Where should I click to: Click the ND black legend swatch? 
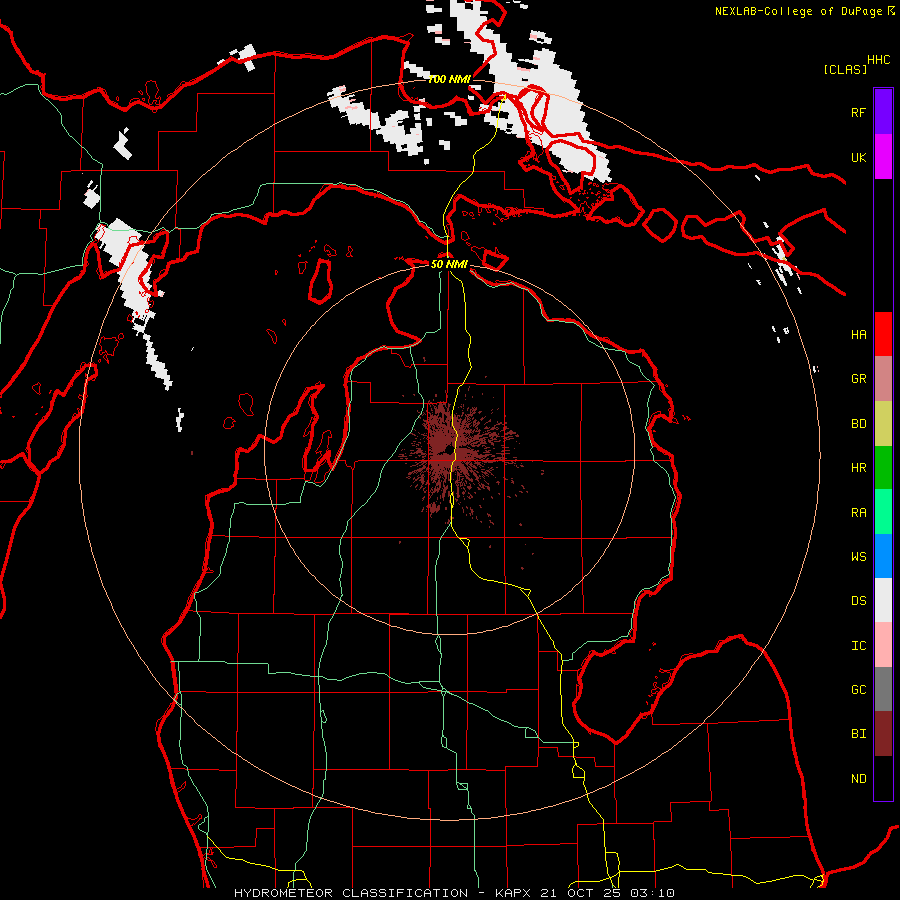point(883,778)
